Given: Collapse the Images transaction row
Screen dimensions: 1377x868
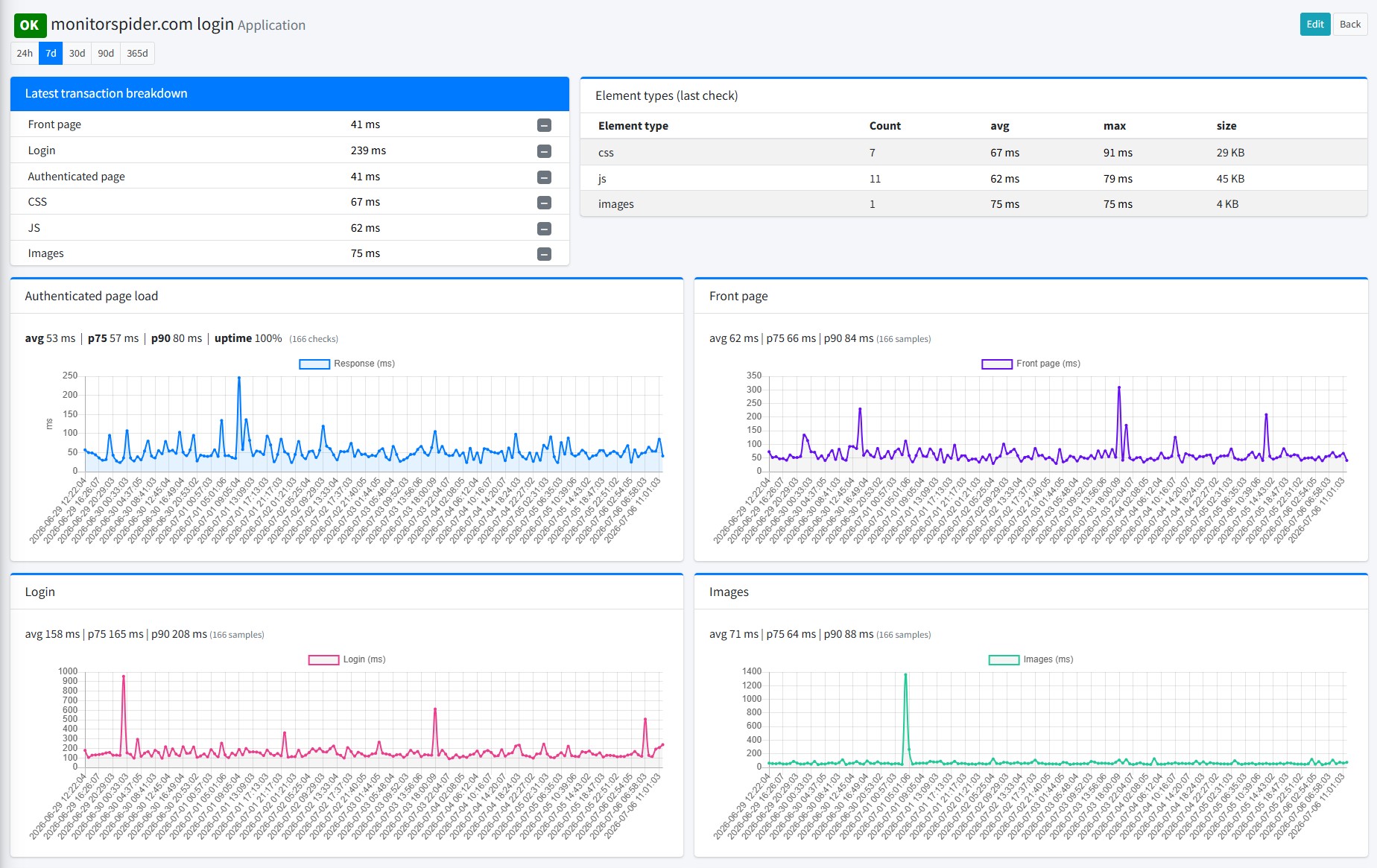Looking at the screenshot, I should click(544, 254).
